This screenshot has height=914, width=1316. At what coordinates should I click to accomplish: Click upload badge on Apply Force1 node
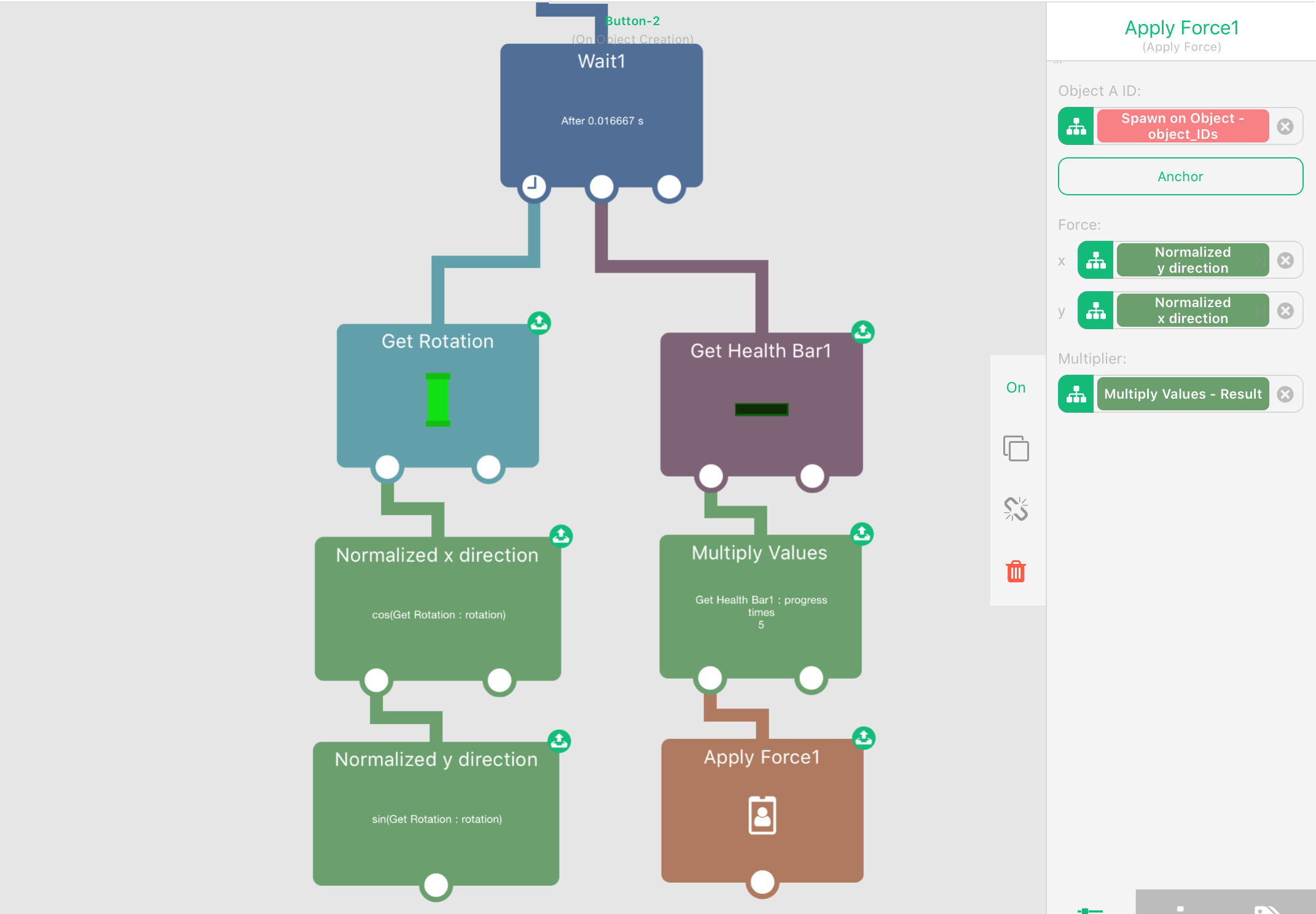(863, 738)
